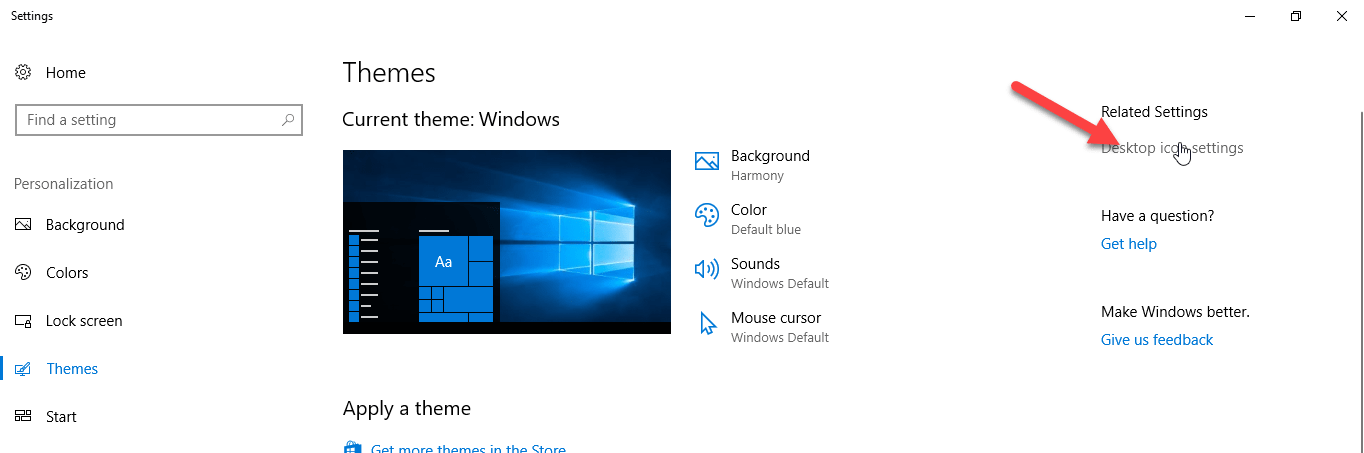
Task: Click the 'Related Settings' heading
Action: (x=1154, y=112)
